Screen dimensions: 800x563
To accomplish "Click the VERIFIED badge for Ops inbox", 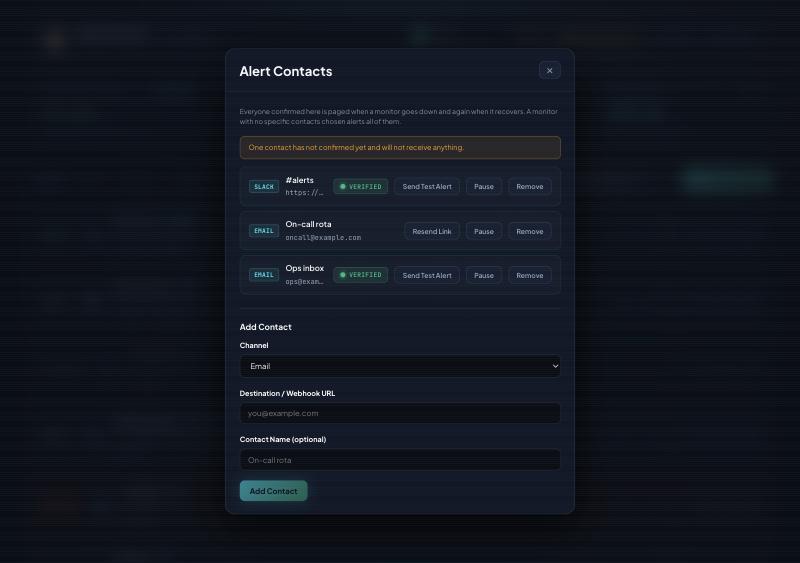I will point(360,275).
